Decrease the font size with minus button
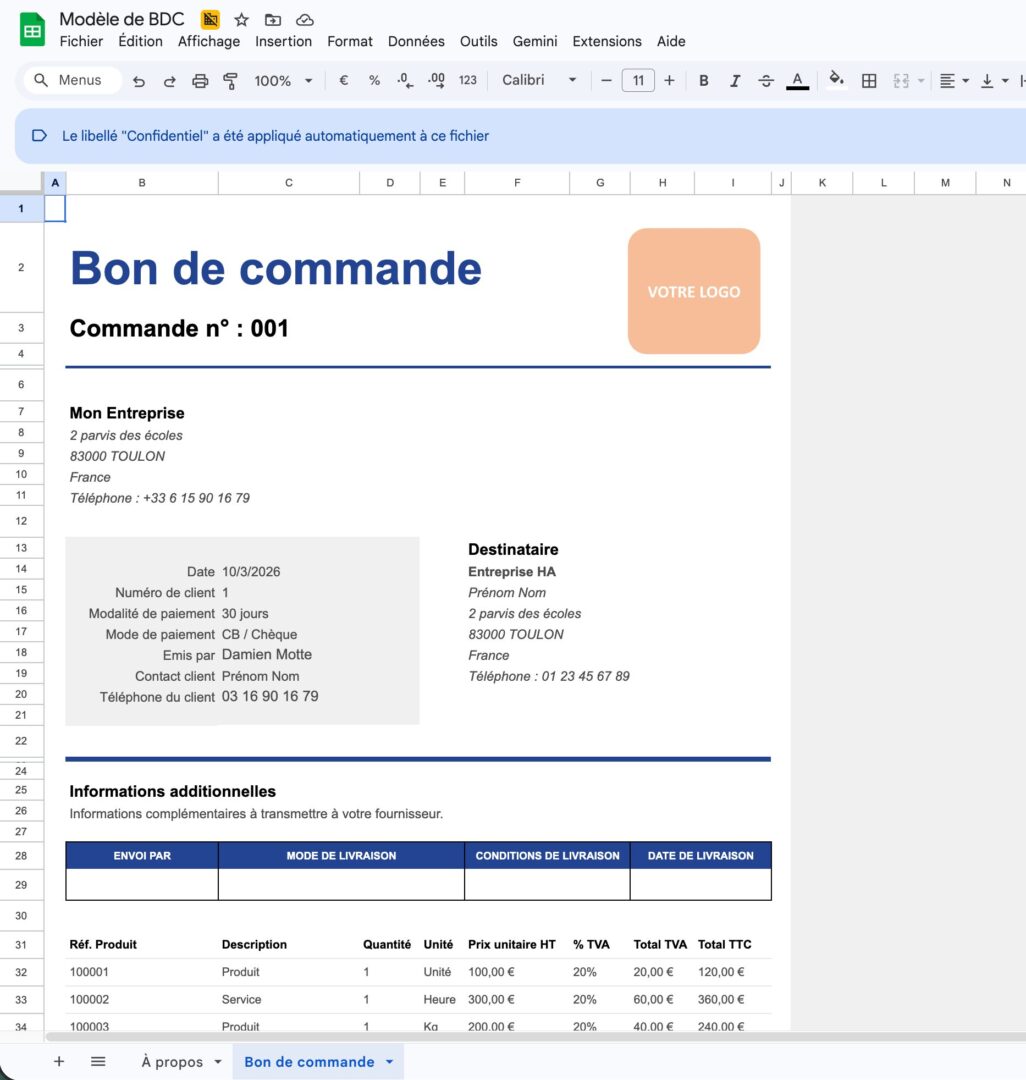 606,81
